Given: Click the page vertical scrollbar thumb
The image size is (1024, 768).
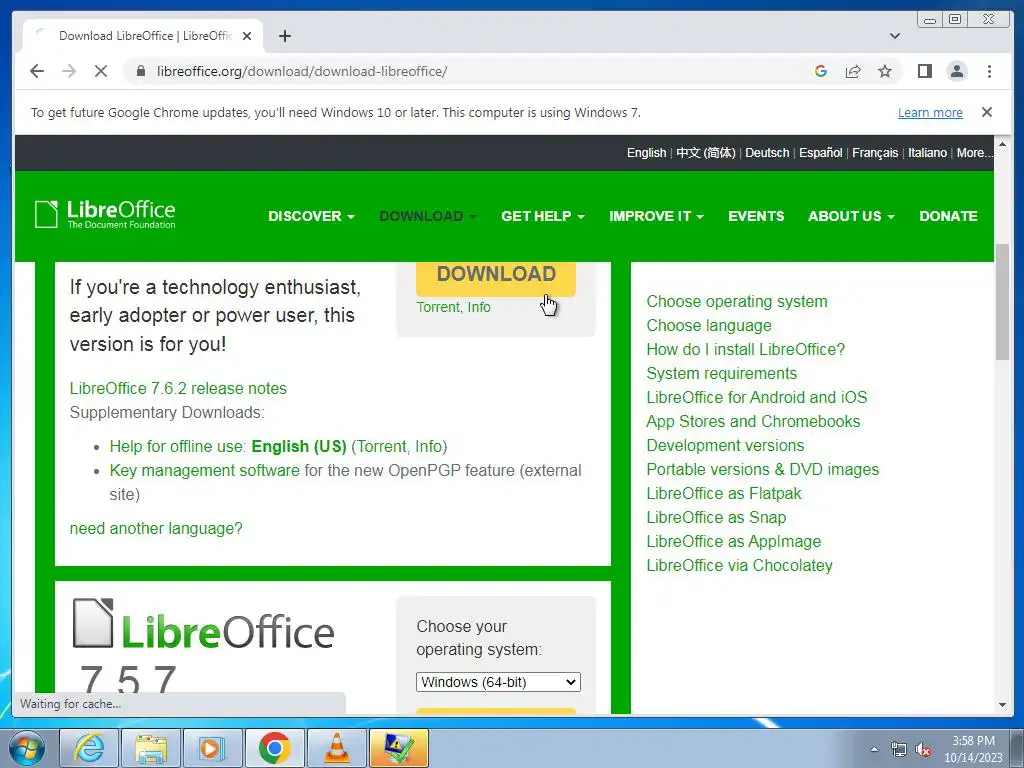Looking at the screenshot, I should [x=1002, y=302].
